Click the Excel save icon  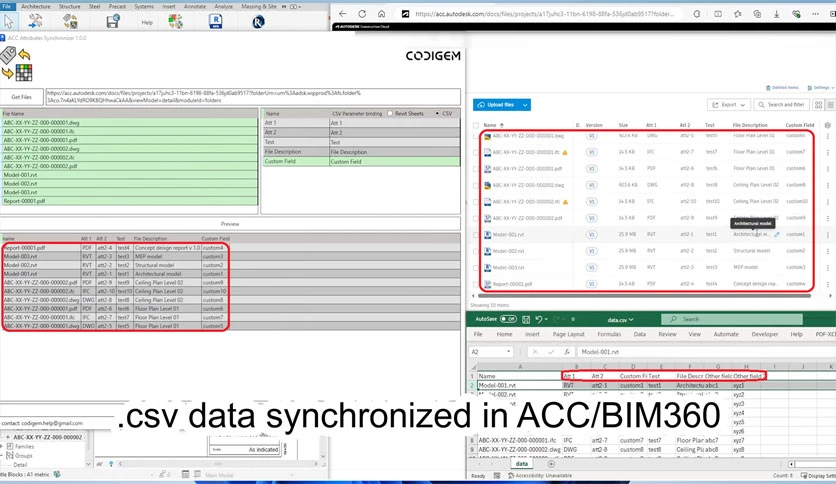coord(526,319)
